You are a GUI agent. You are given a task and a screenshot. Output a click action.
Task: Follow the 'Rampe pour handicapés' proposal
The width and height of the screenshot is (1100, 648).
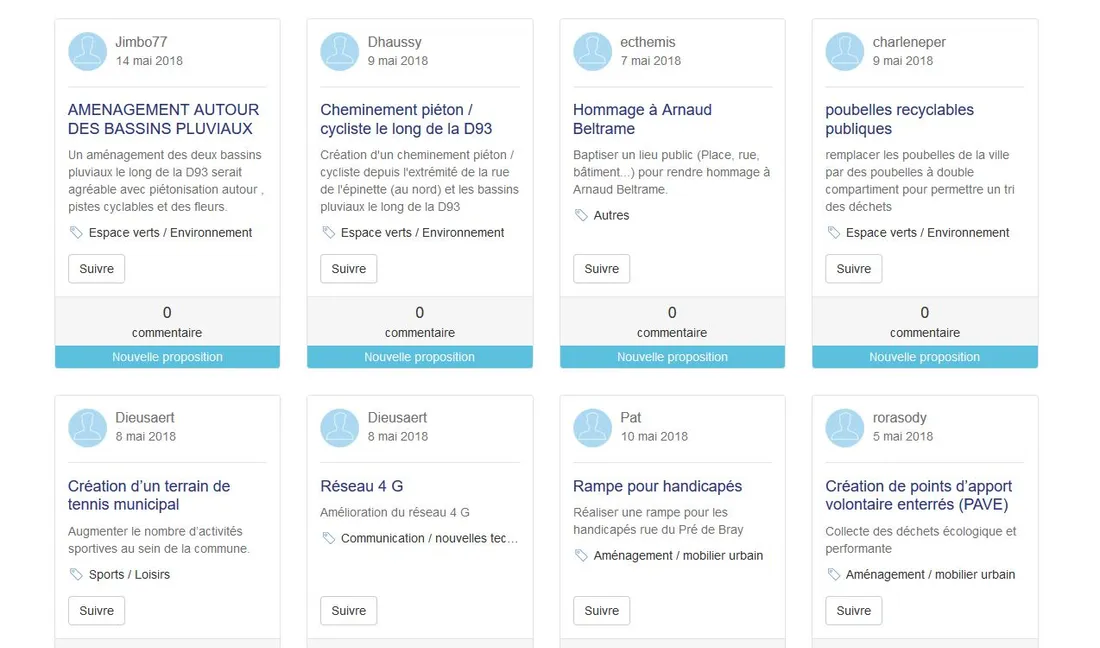pos(601,611)
